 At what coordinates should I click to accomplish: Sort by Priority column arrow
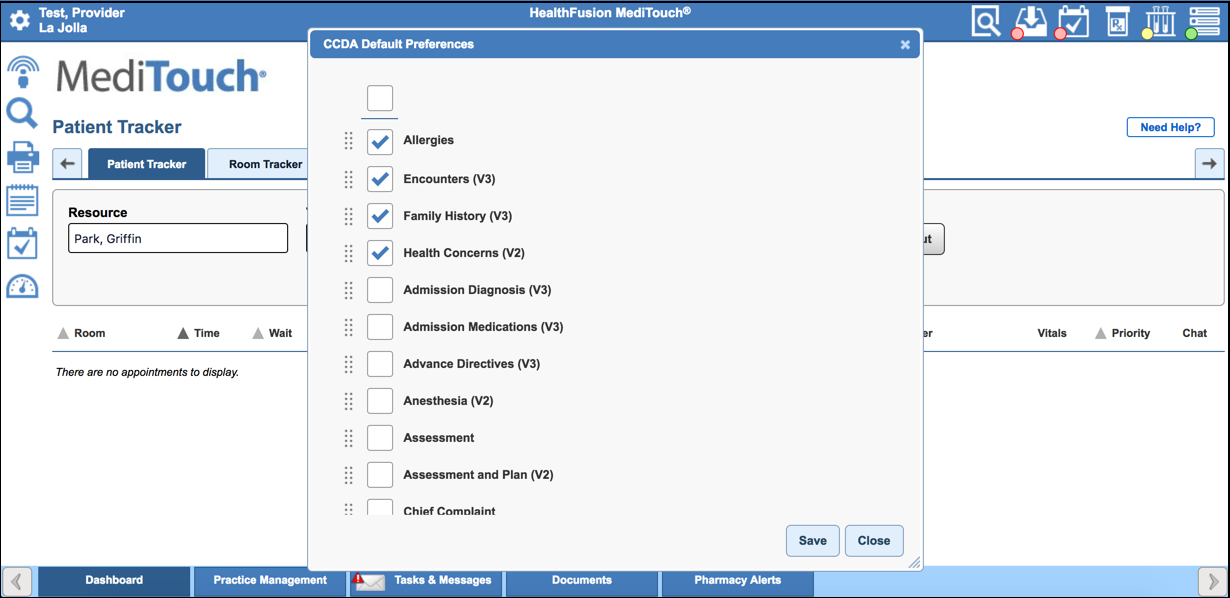tap(1101, 333)
